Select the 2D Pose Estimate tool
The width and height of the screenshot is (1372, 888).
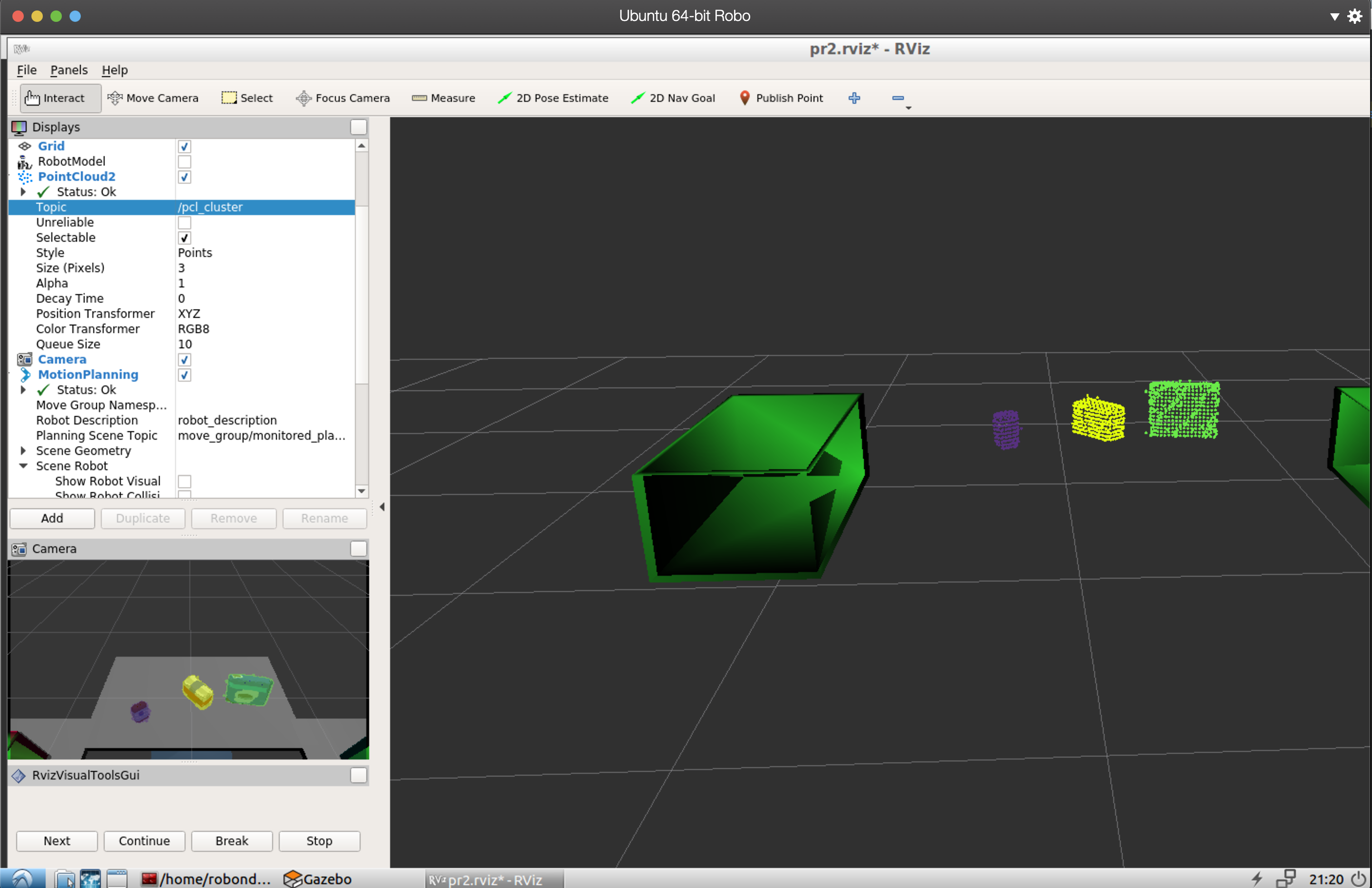pyautogui.click(x=555, y=97)
